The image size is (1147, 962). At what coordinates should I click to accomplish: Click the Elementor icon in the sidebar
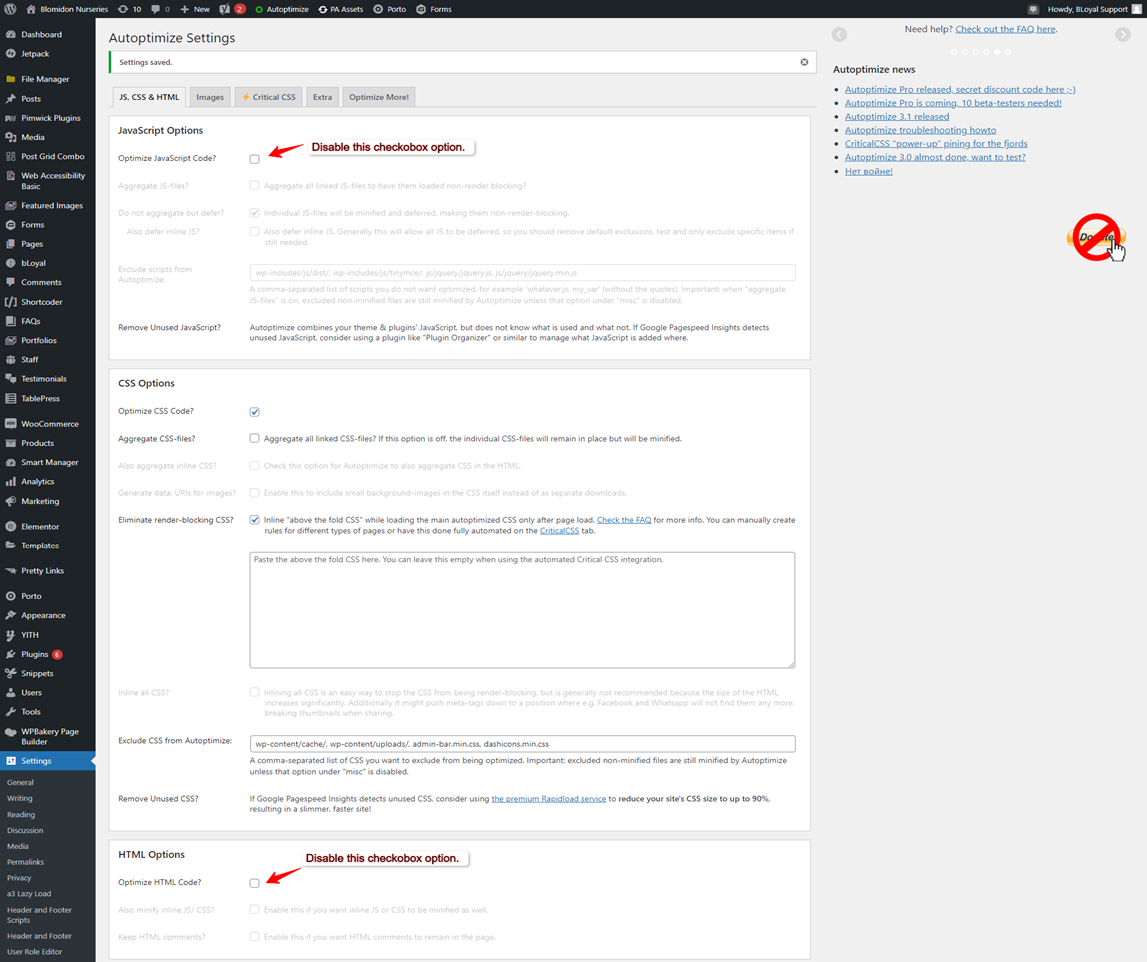click(10, 527)
